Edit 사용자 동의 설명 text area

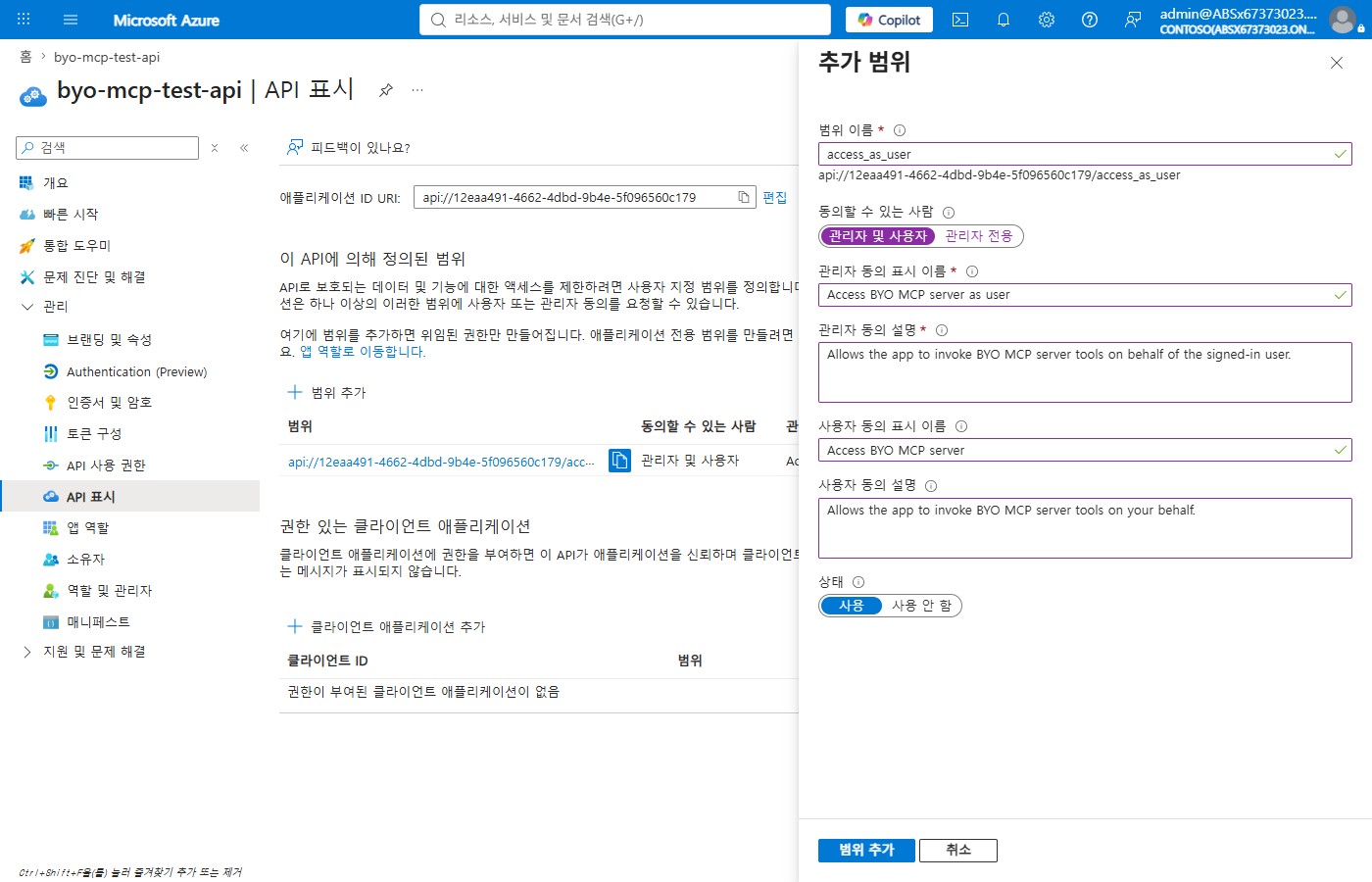[x=1085, y=528]
